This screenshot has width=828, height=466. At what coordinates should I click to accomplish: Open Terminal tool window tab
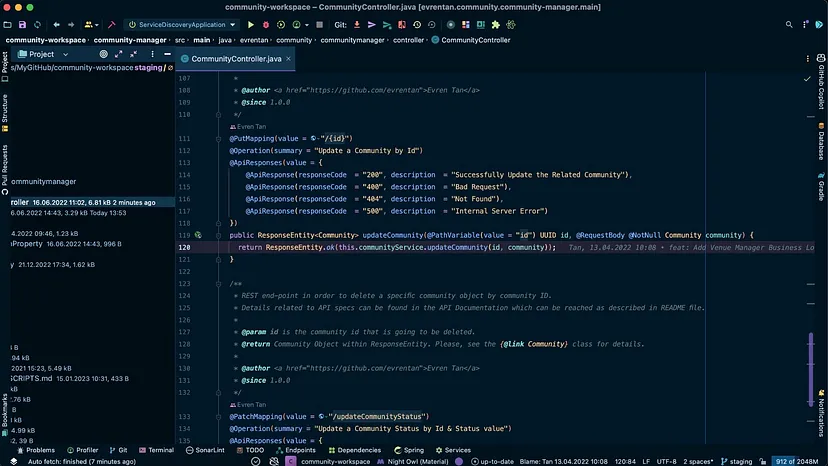[156, 450]
